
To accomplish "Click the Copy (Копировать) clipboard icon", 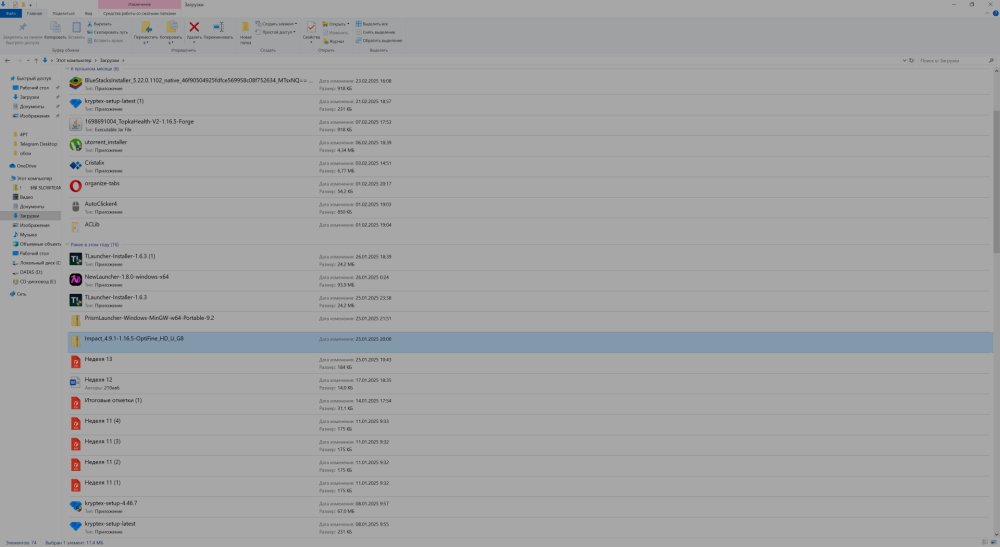I will (55, 27).
